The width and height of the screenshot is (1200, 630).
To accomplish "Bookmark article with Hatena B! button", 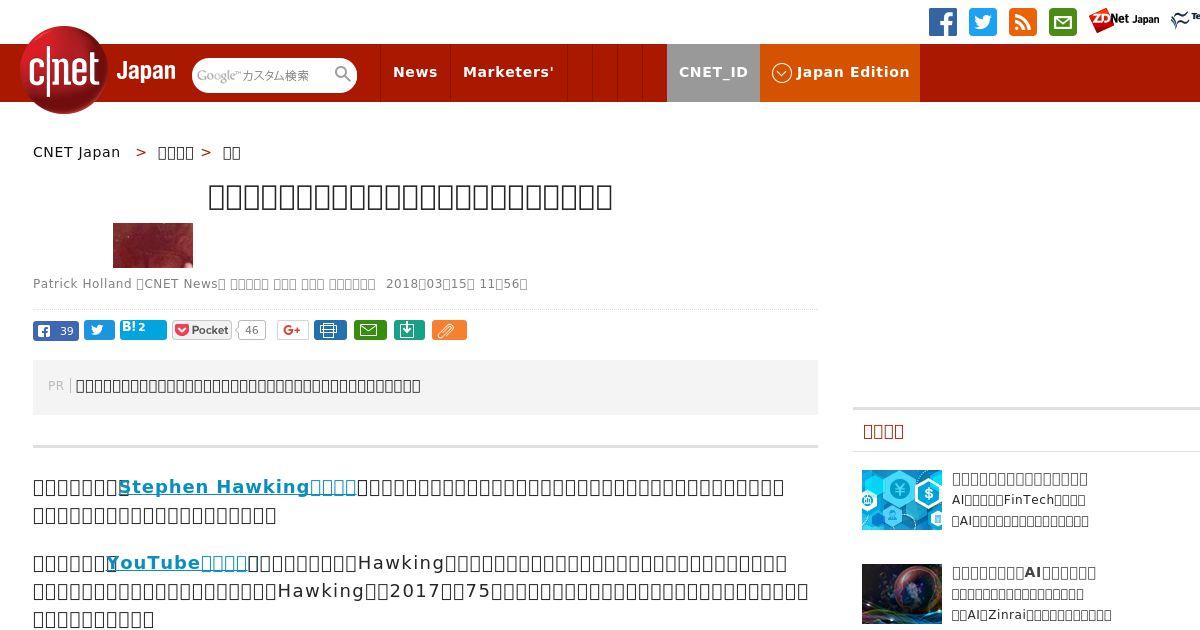I will coord(143,330).
